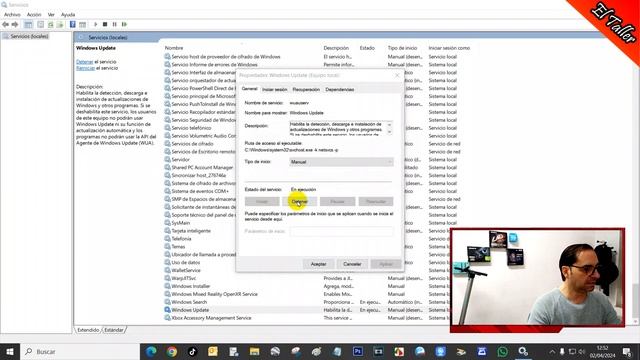The width and height of the screenshot is (640, 360).
Task: Open the Archivo menu
Action: [x=12, y=14]
